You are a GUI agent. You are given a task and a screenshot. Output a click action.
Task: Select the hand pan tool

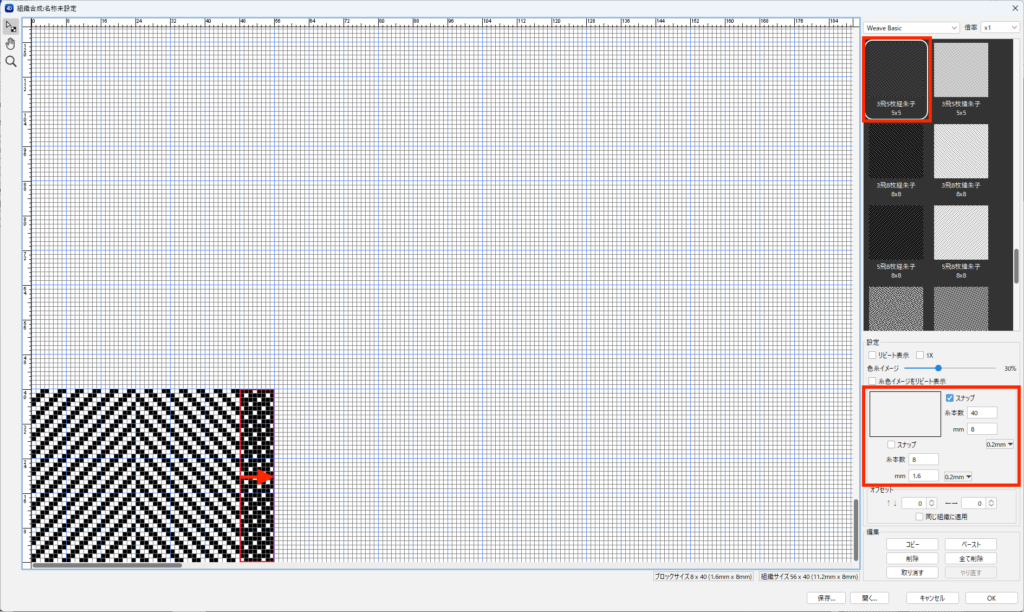click(10, 44)
